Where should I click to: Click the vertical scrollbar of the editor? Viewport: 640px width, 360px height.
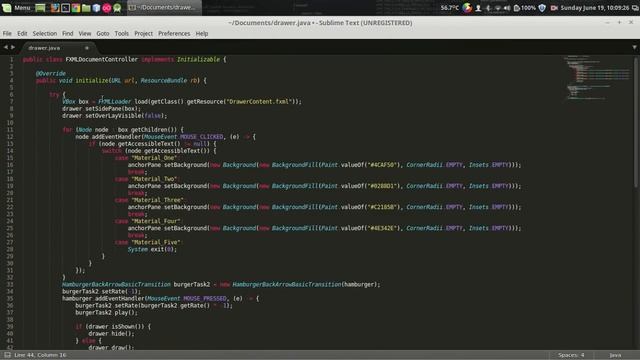(636, 122)
